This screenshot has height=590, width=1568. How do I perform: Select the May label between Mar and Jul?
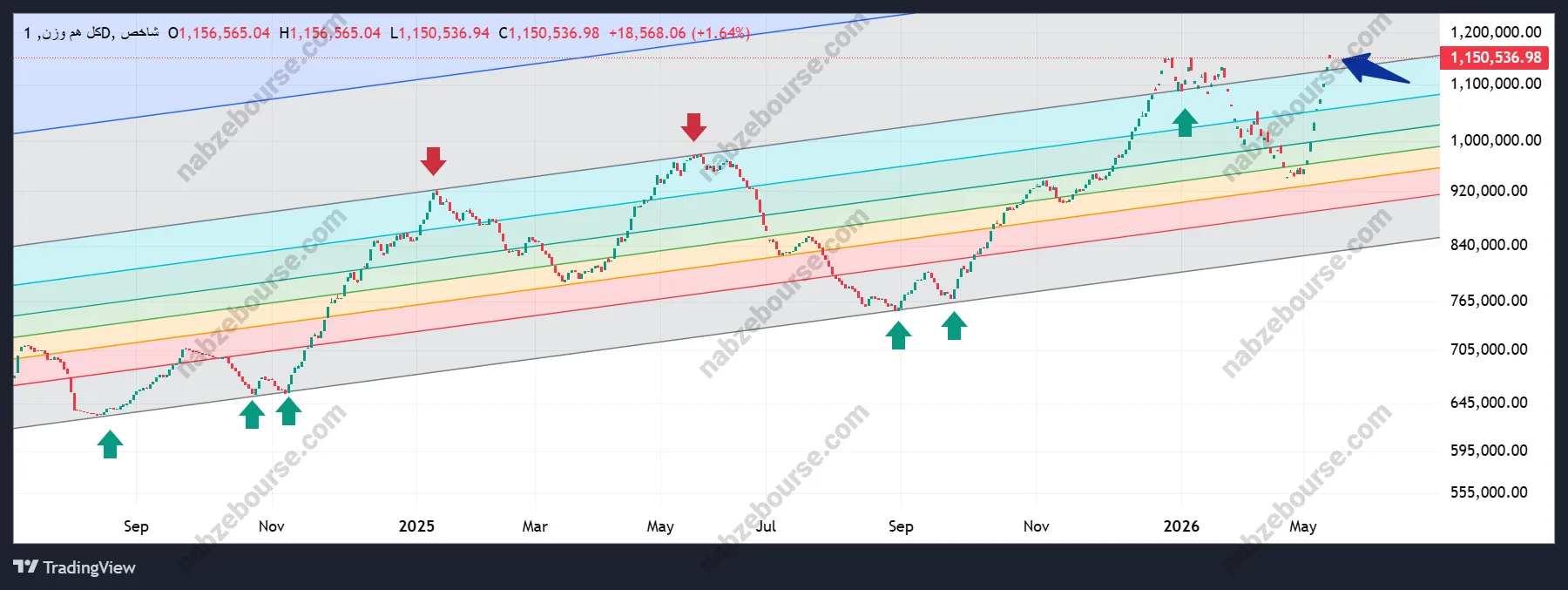660,526
